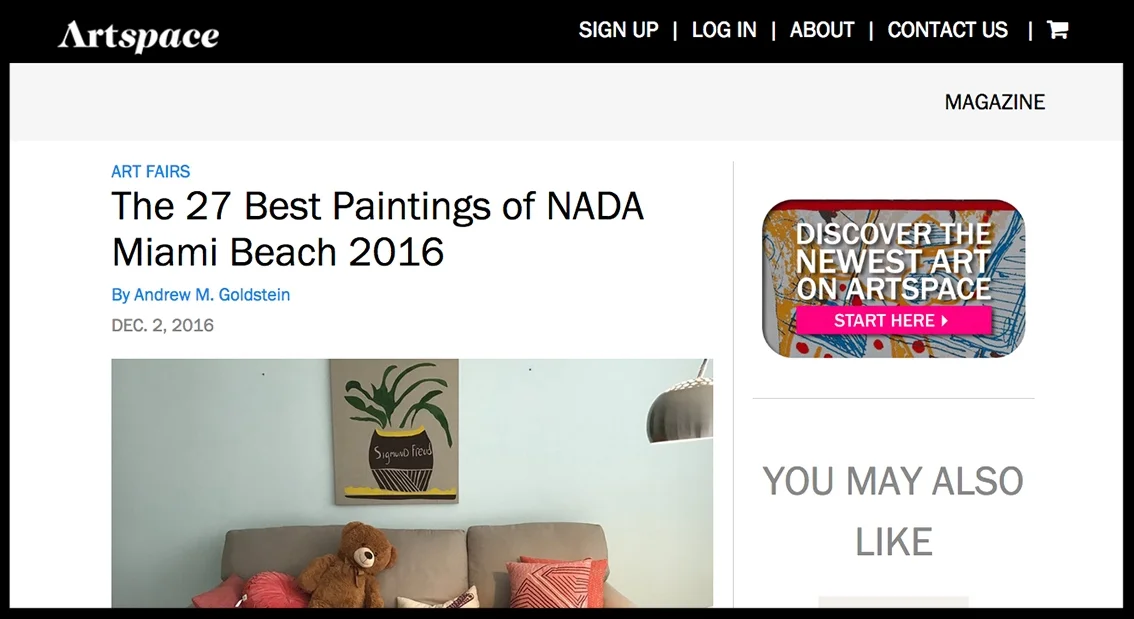Click the YOU MAY ALSO LIKE heading

click(x=893, y=511)
